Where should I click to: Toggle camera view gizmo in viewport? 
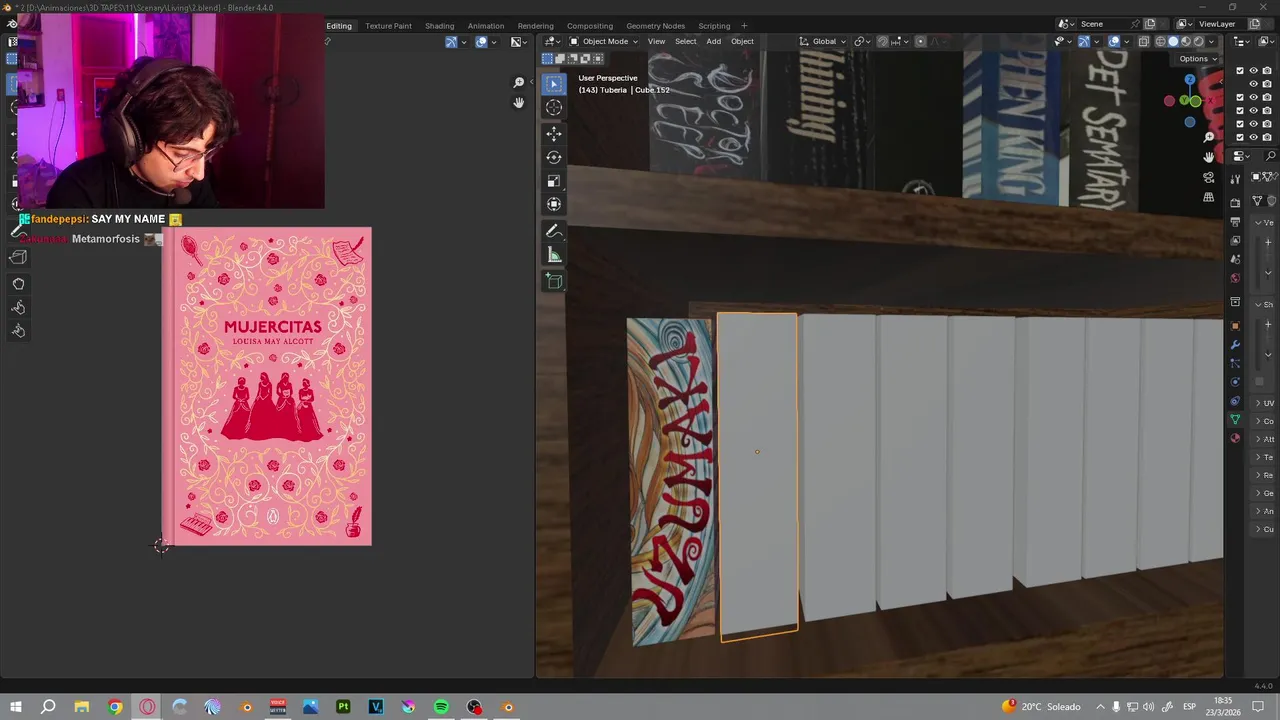(1209, 177)
